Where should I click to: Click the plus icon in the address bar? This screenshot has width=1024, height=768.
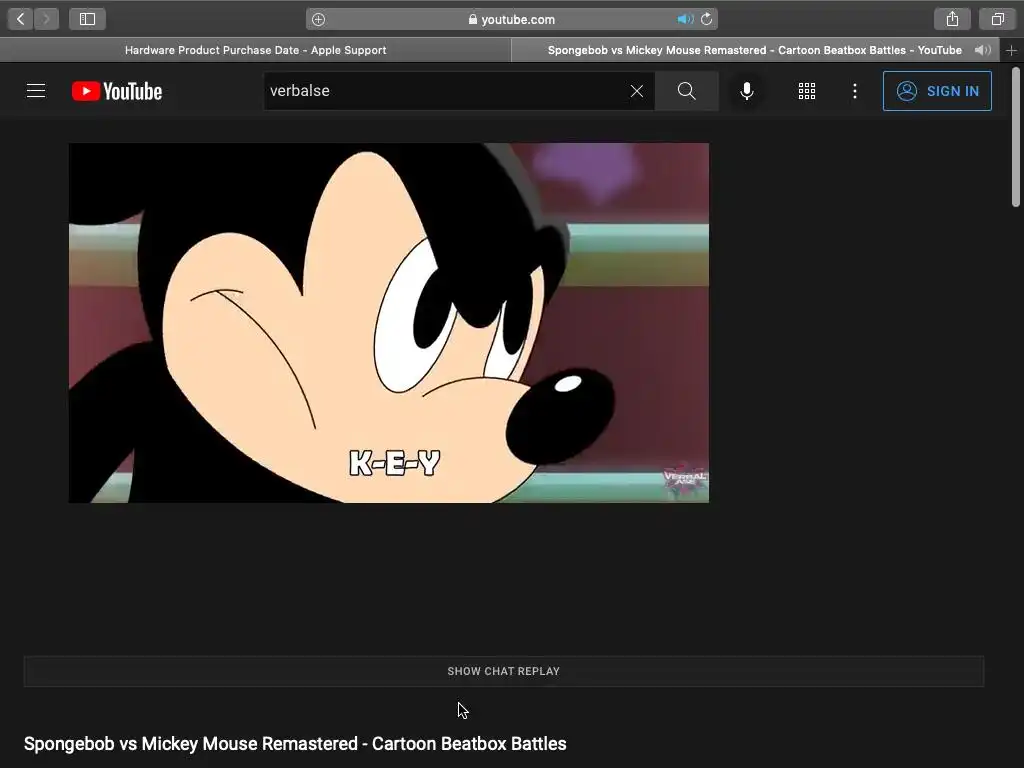pyautogui.click(x=318, y=20)
